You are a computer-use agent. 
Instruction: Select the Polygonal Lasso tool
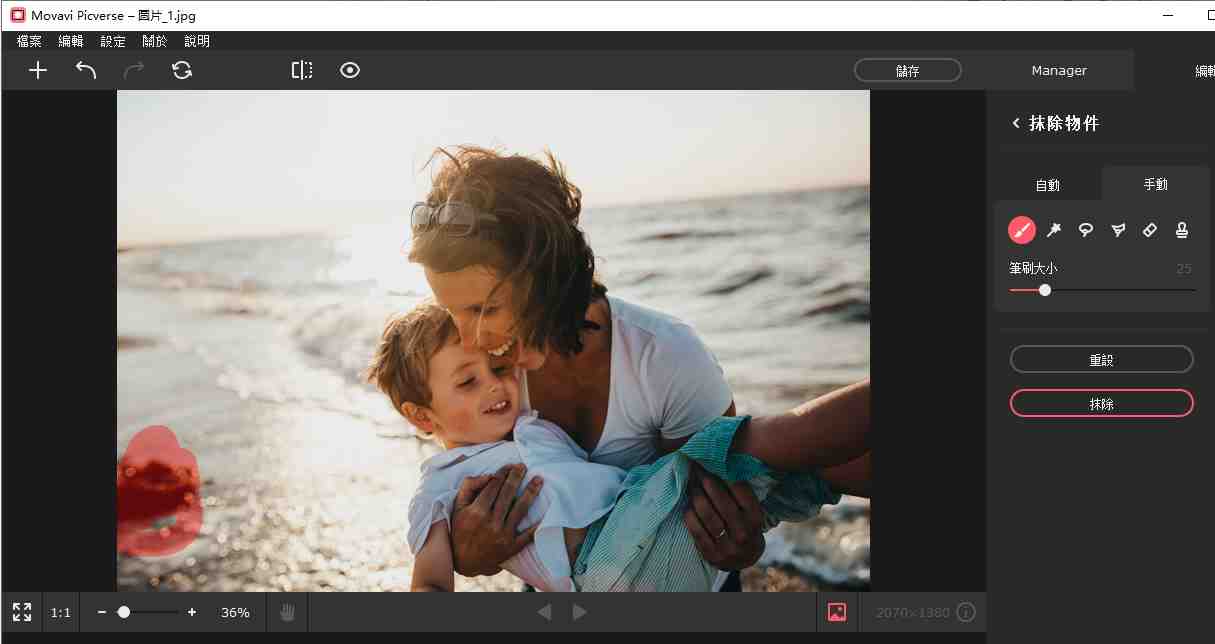(1118, 230)
